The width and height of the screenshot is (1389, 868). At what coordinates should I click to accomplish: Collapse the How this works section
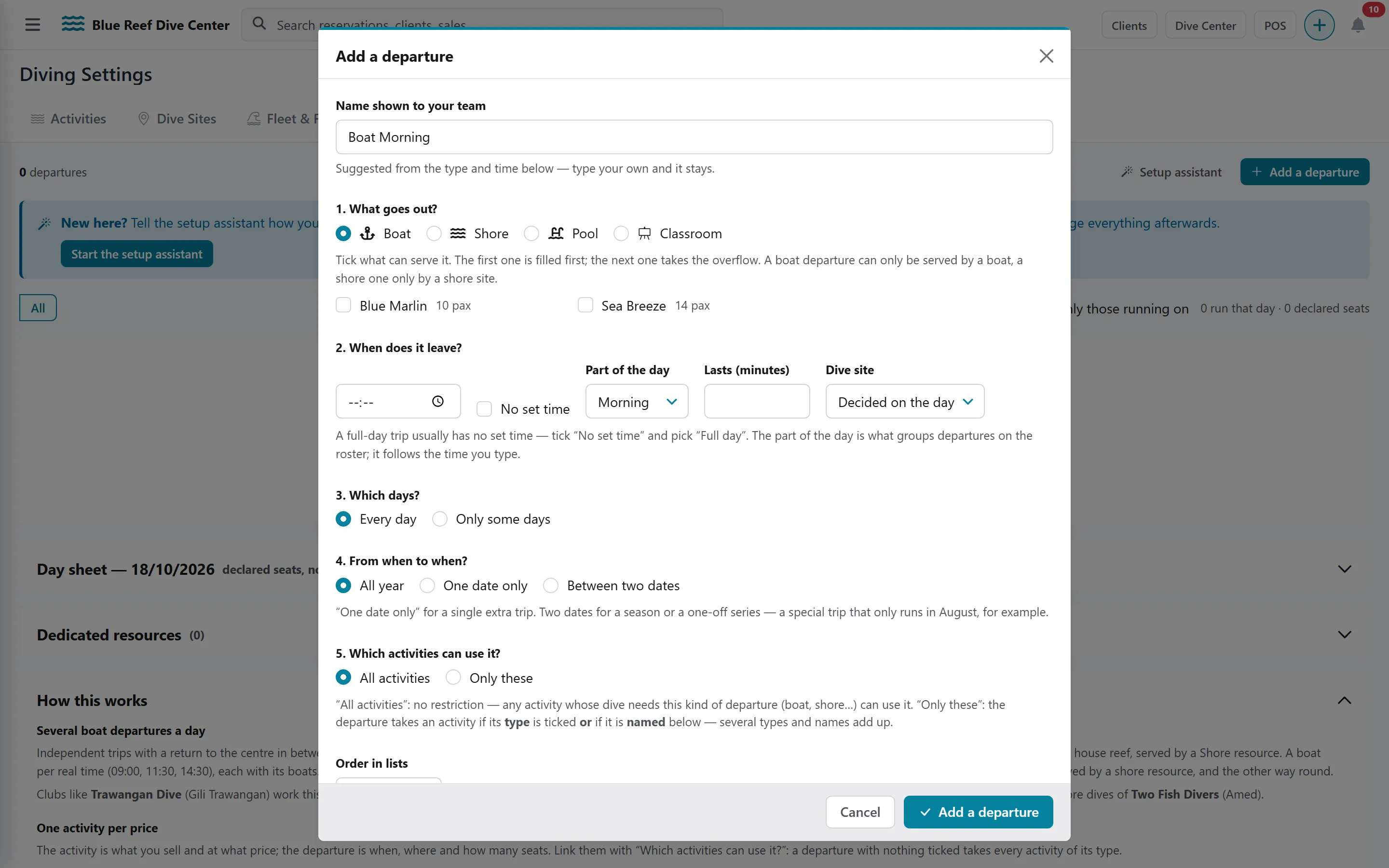(x=1344, y=700)
